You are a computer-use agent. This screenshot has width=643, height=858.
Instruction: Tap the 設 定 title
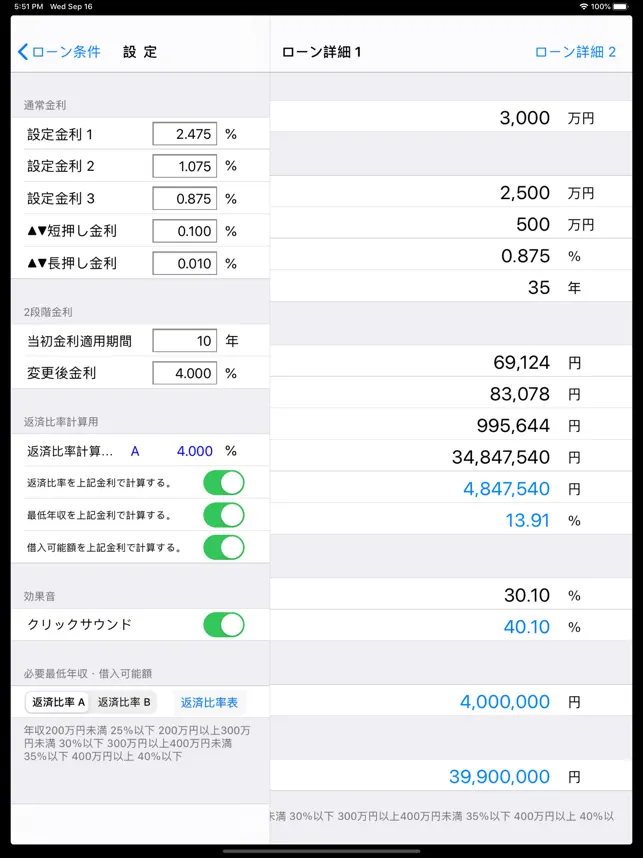(x=140, y=52)
